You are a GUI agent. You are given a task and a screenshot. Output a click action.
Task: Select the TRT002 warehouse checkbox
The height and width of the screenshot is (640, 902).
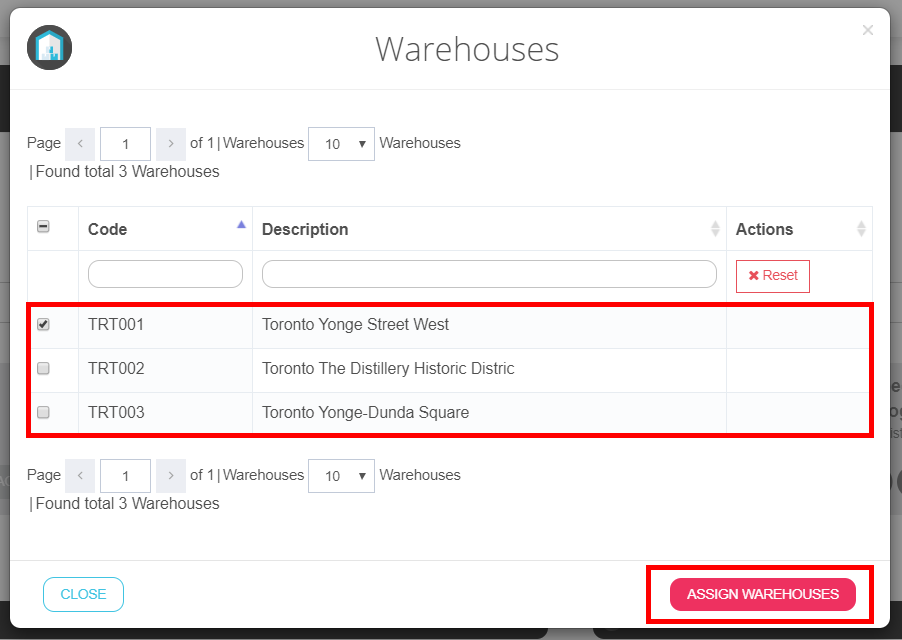click(43, 369)
